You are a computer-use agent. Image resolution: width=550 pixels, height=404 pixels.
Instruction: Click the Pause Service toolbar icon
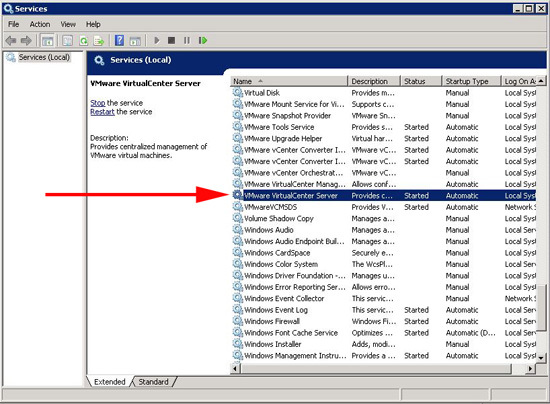(187, 41)
